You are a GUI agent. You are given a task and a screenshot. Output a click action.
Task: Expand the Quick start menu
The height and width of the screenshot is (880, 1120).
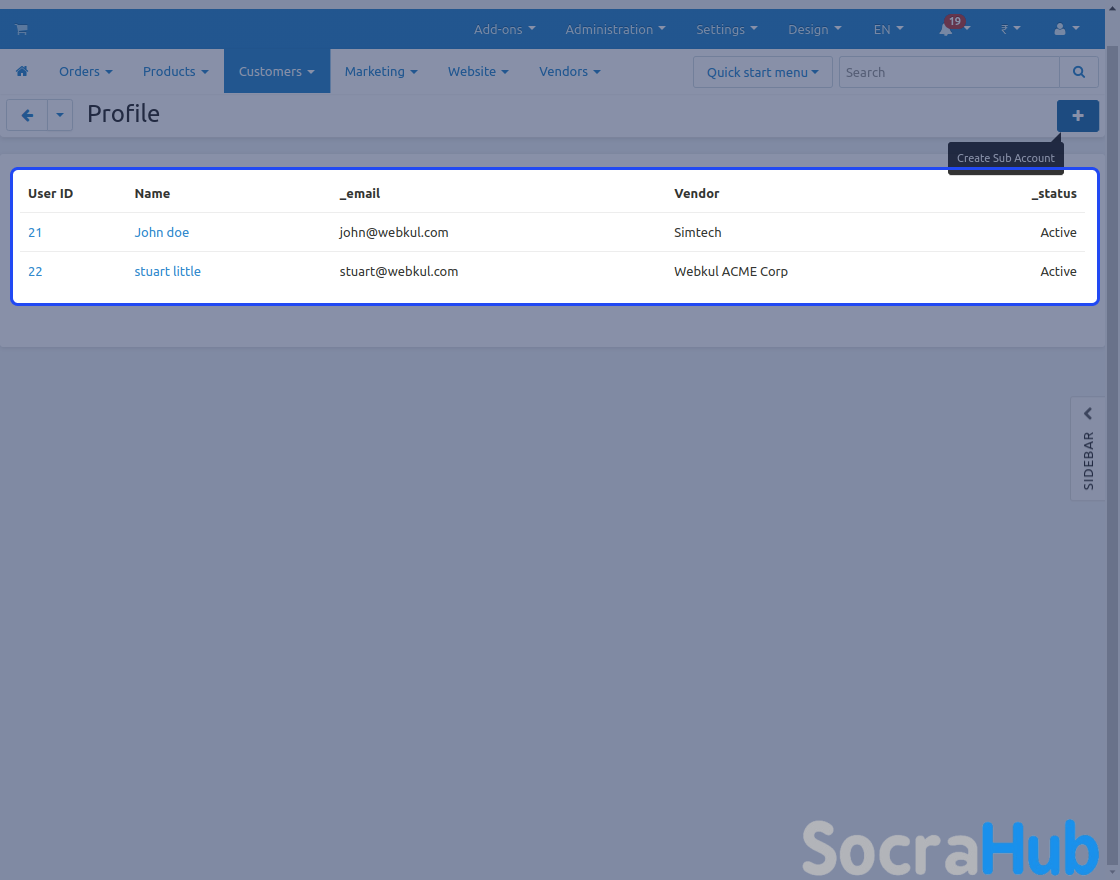point(762,72)
